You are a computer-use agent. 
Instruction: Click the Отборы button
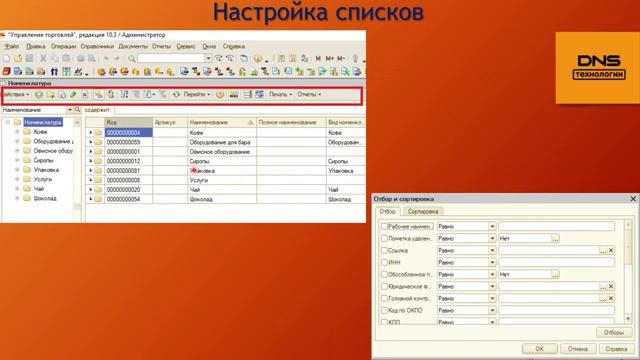tap(614, 333)
